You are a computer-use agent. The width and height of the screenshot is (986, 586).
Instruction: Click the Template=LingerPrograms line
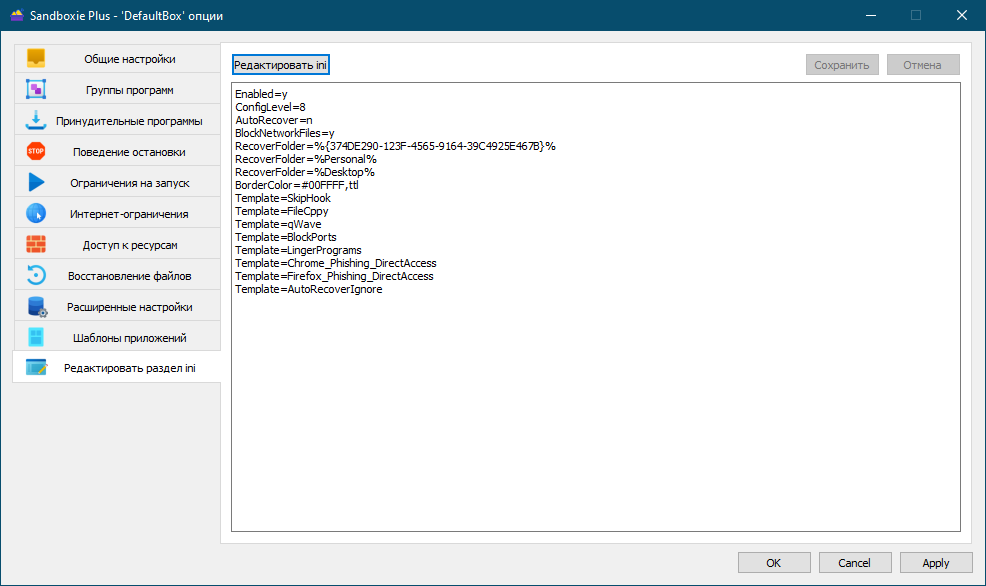298,250
